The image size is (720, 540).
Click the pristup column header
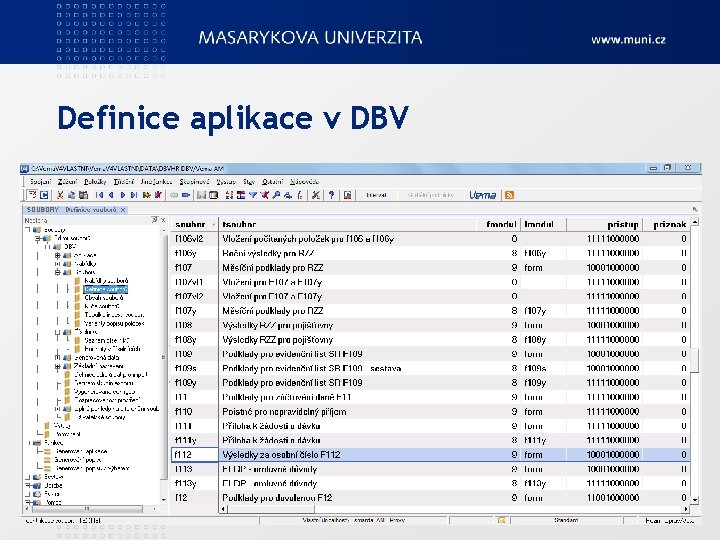[604, 224]
